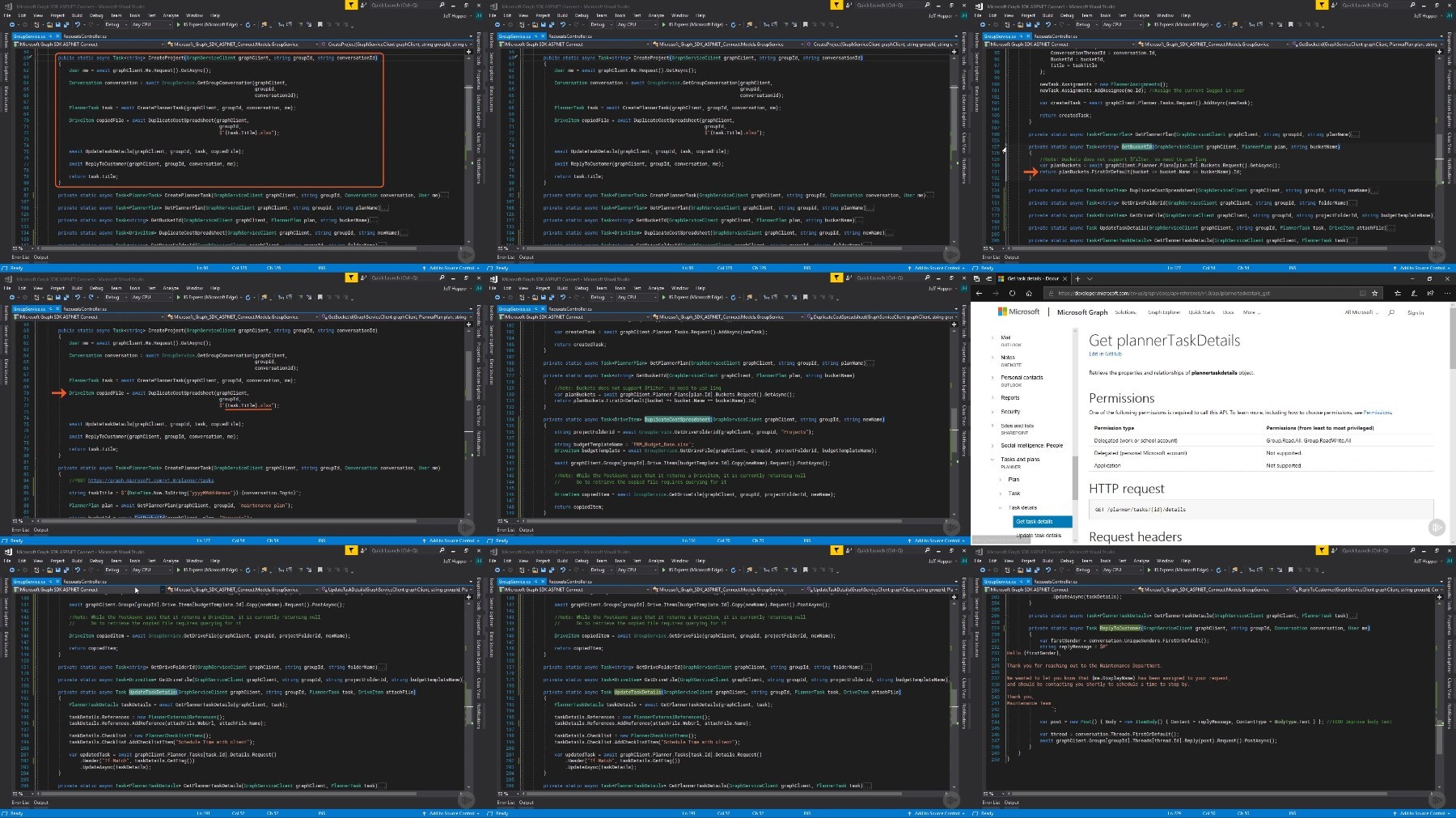Select Update task details in docs sidebar

pyautogui.click(x=1039, y=535)
